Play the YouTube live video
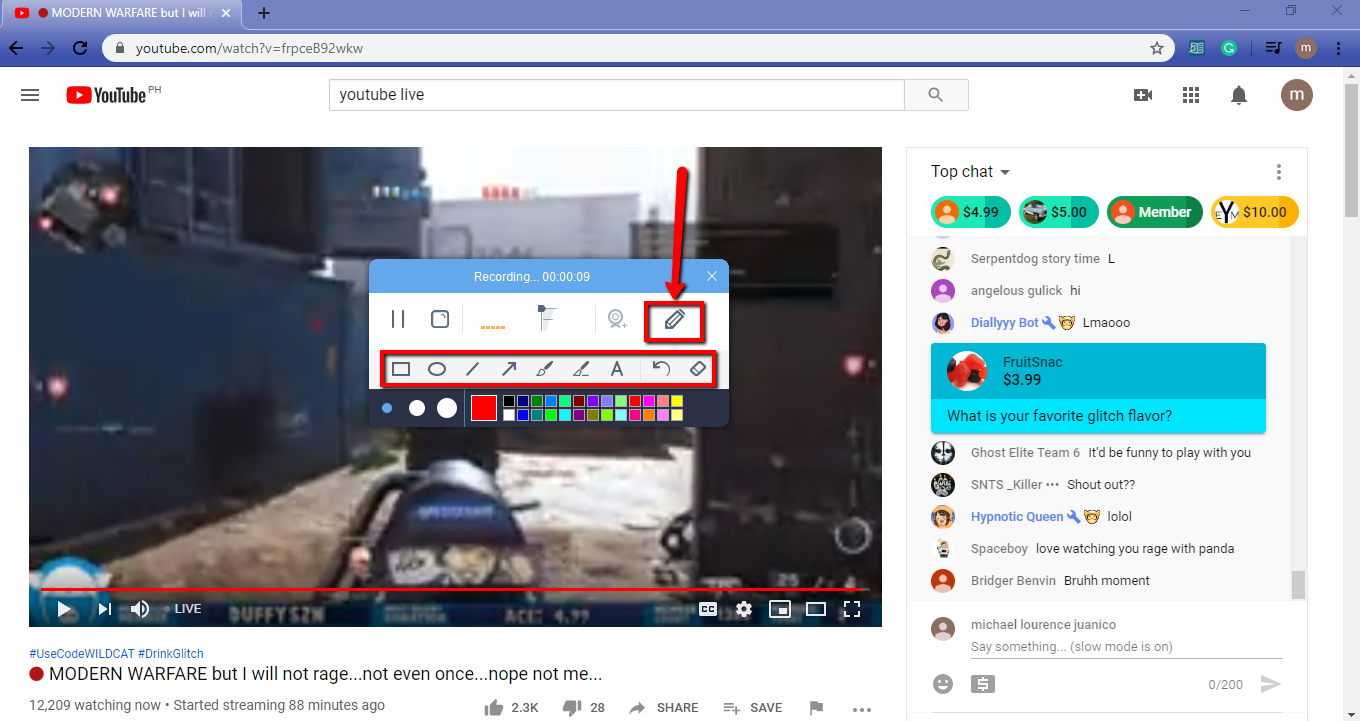 64,608
